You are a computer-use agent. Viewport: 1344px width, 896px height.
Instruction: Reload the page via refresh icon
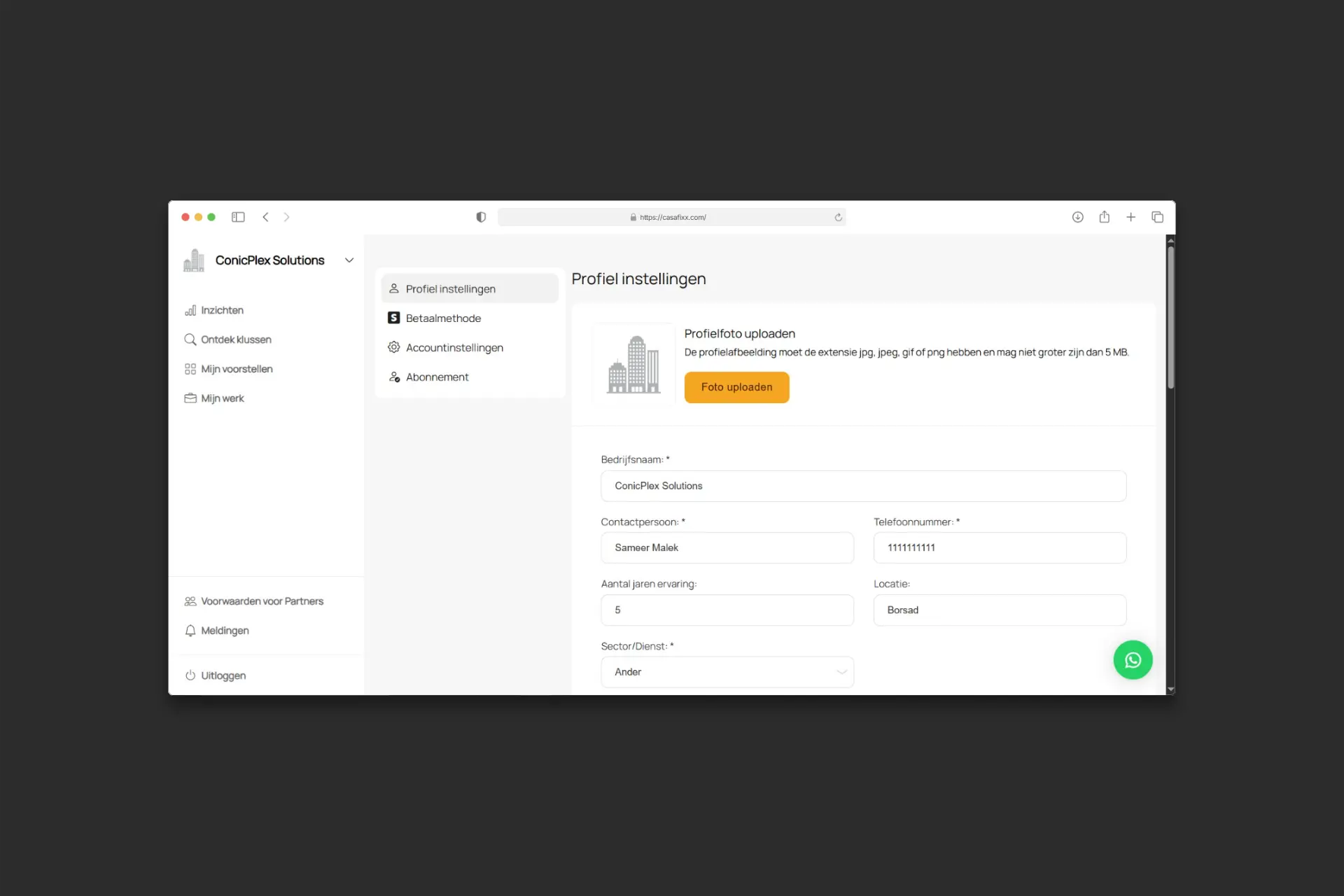(838, 217)
